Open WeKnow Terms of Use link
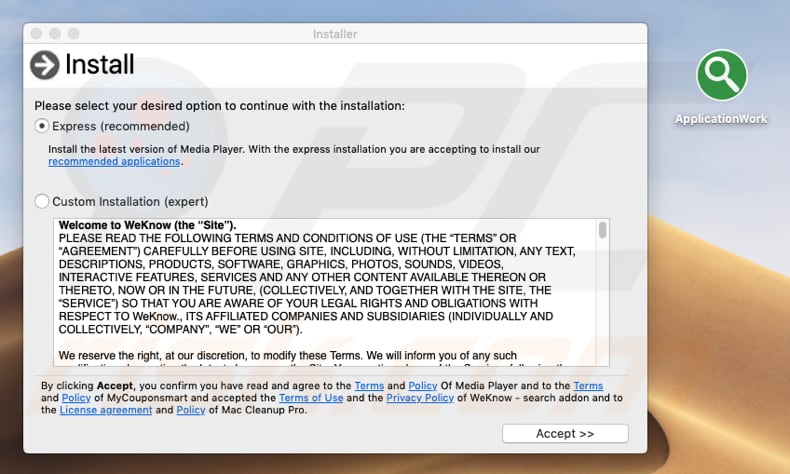The width and height of the screenshot is (790, 474). pos(311,397)
